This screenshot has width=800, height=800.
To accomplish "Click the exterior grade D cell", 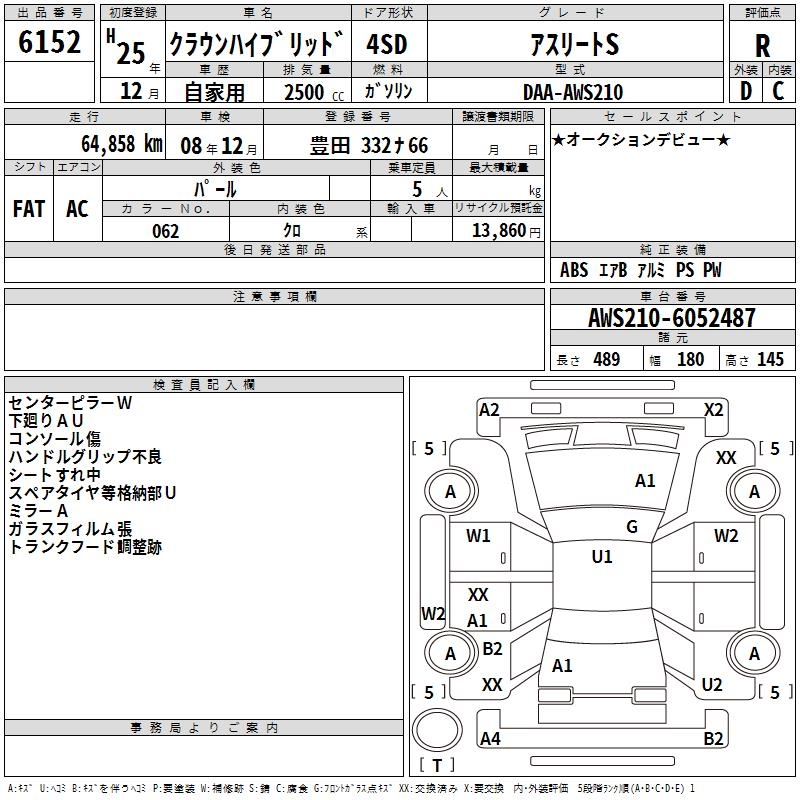I will [745, 91].
